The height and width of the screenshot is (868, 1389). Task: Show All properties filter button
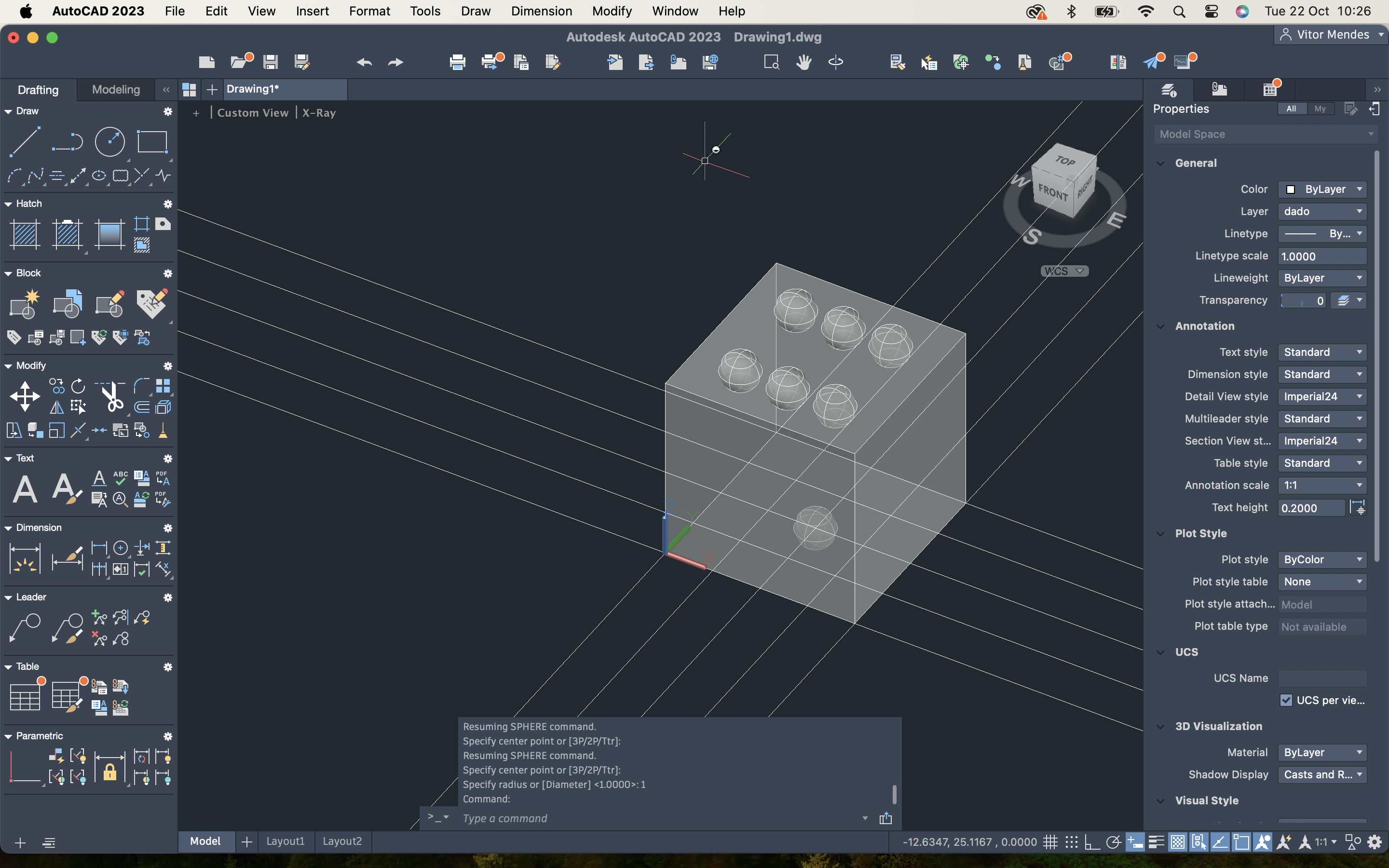1291,108
